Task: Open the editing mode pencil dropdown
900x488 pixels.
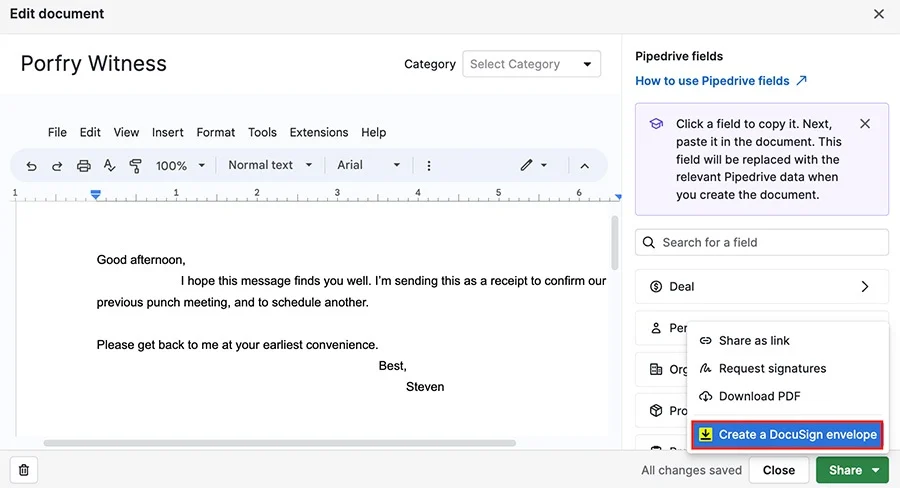Action: [534, 165]
